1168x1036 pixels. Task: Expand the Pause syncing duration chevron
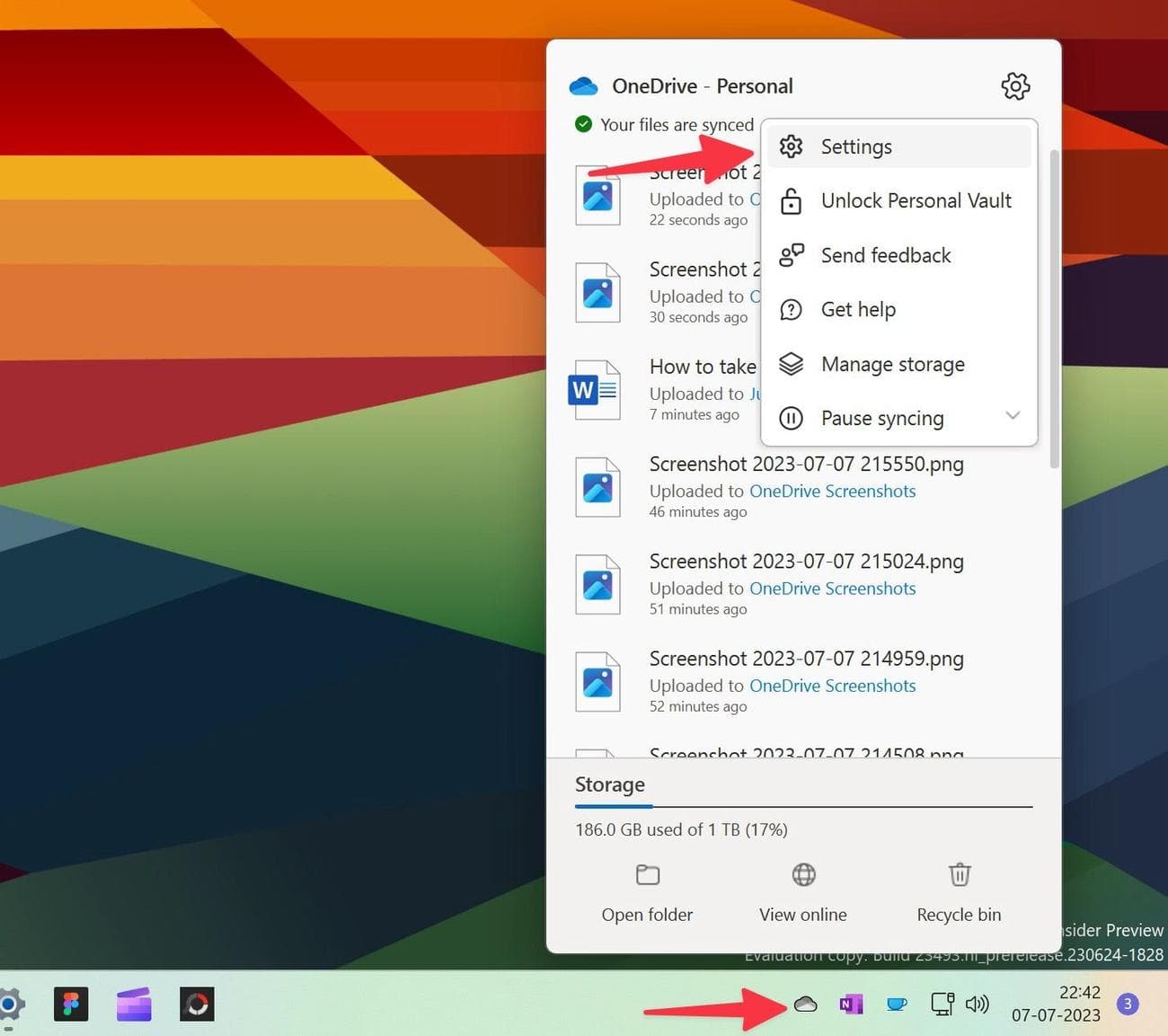click(1013, 416)
